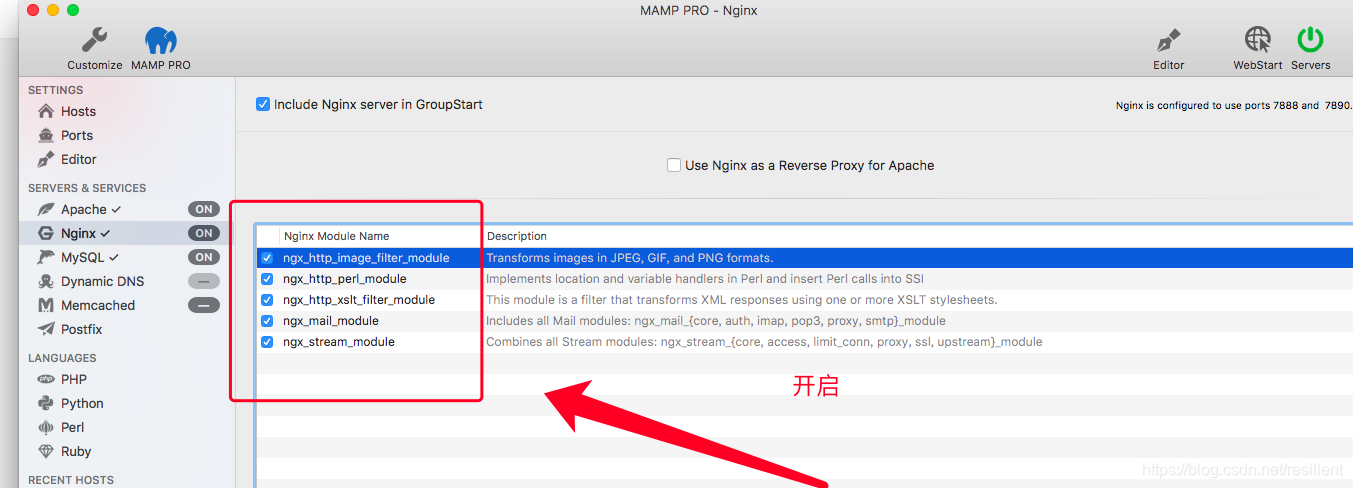Image resolution: width=1353 pixels, height=488 pixels.
Task: Open Python language settings
Action: [82, 403]
